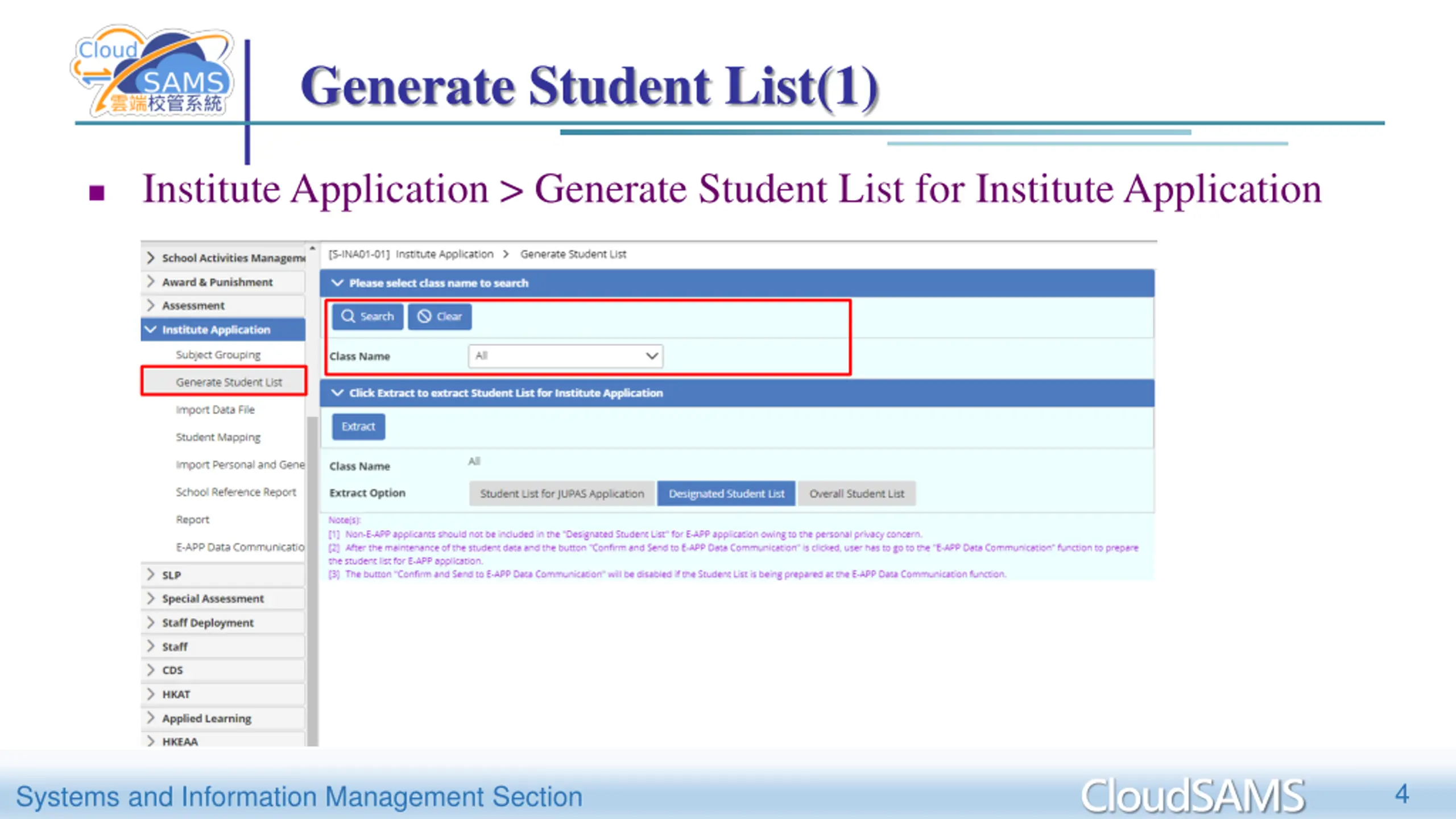Expand the Staff menu
Viewport: 1456px width, 819px height.
pyautogui.click(x=223, y=646)
